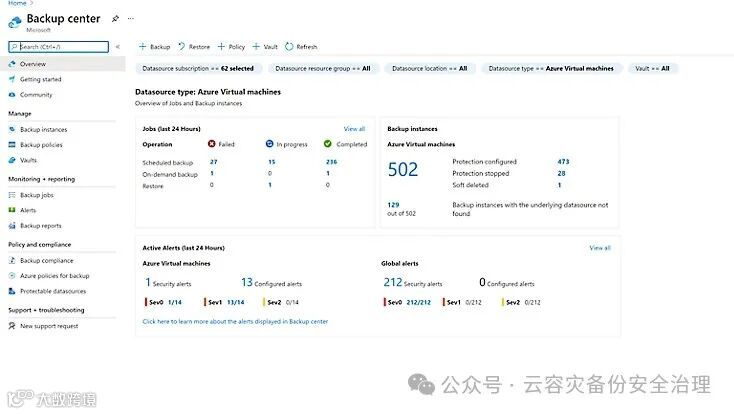This screenshot has width=734, height=414.
Task: Click the 502 backup instances total
Action: (403, 170)
